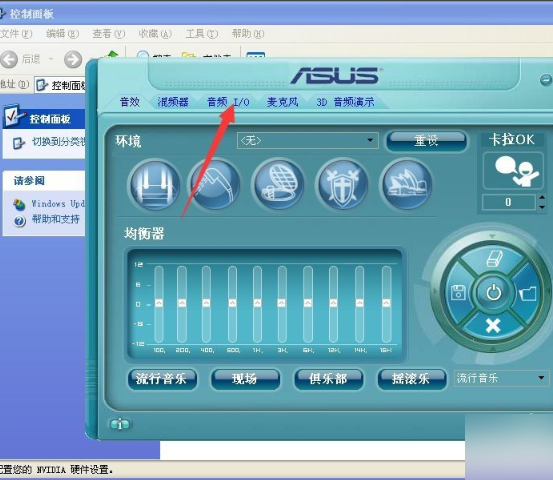Click the 3K equalizer slider
Screen dimensions: 553x480
pos(282,304)
